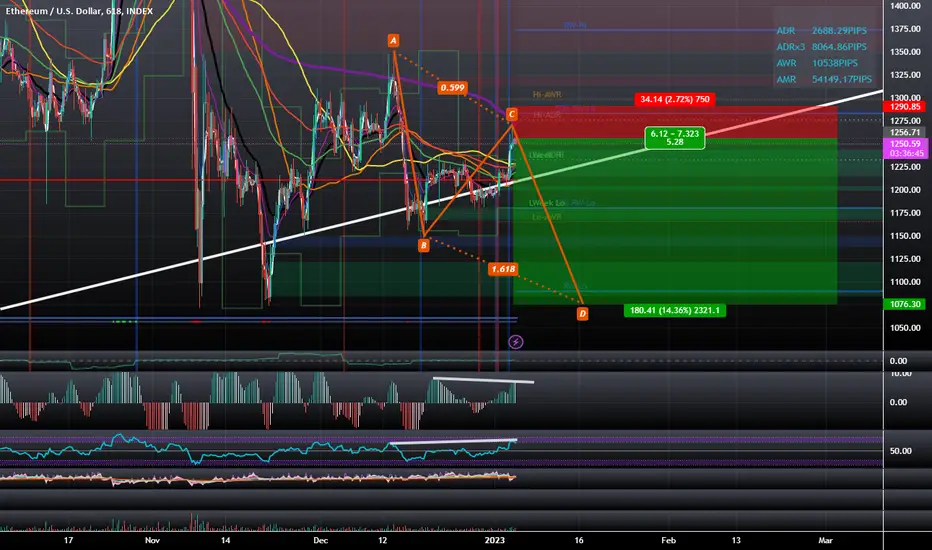Click the Hi-AWR level label
This screenshot has height=550, width=932.
tap(547, 95)
